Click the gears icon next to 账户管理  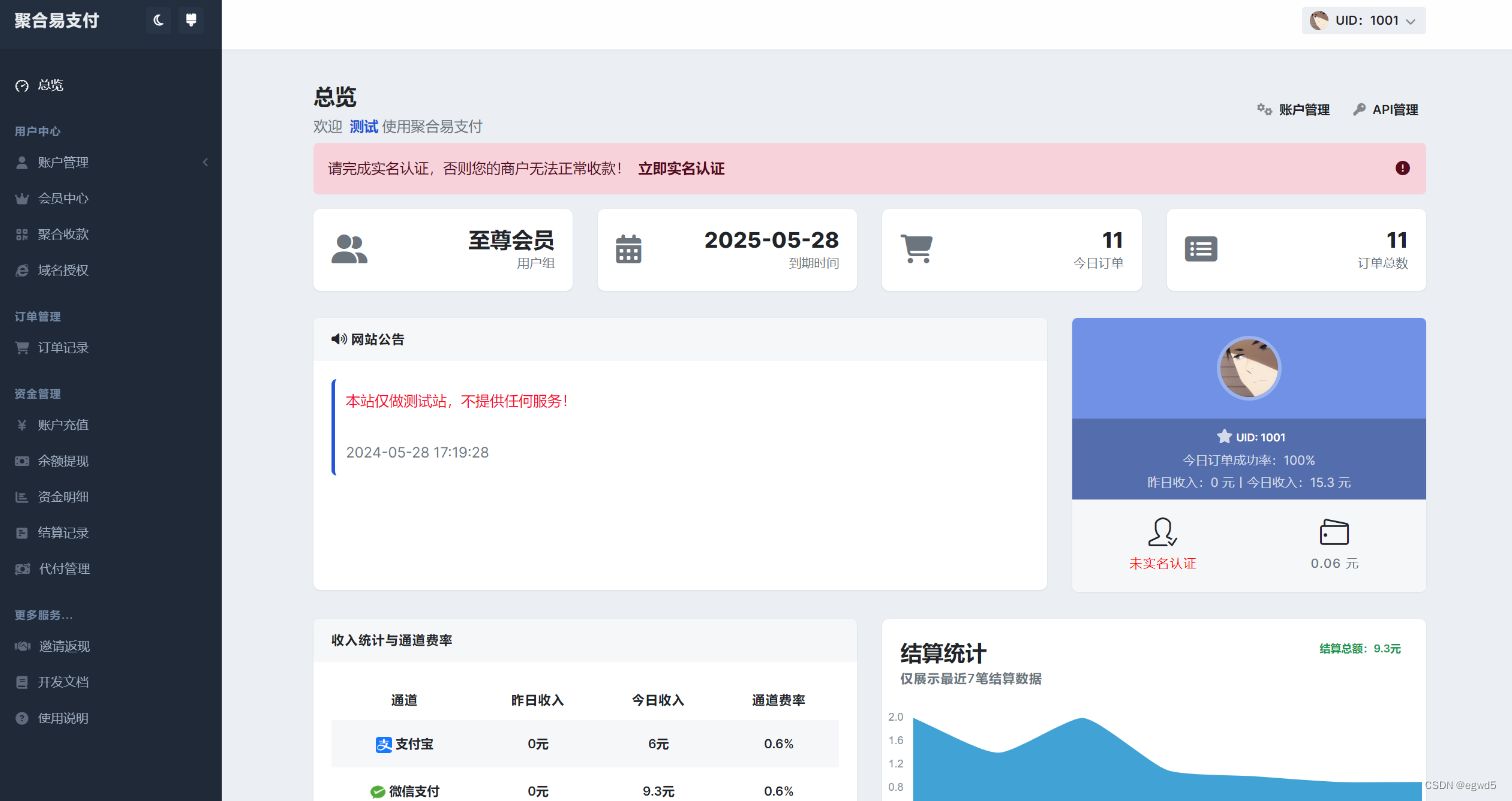(1265, 110)
